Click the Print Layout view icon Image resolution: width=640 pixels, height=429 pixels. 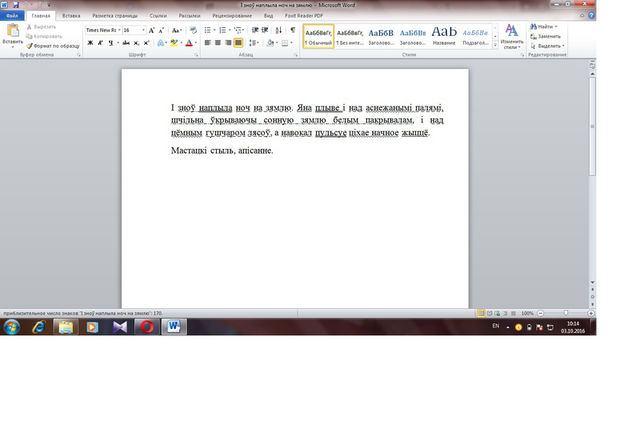point(481,313)
